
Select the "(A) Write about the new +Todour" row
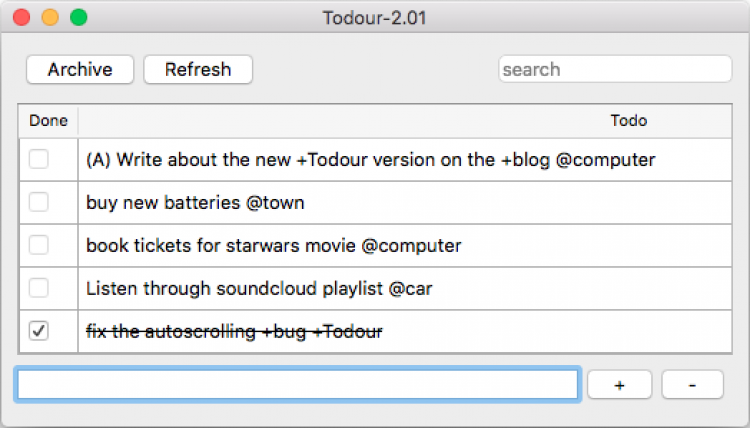[370, 159]
